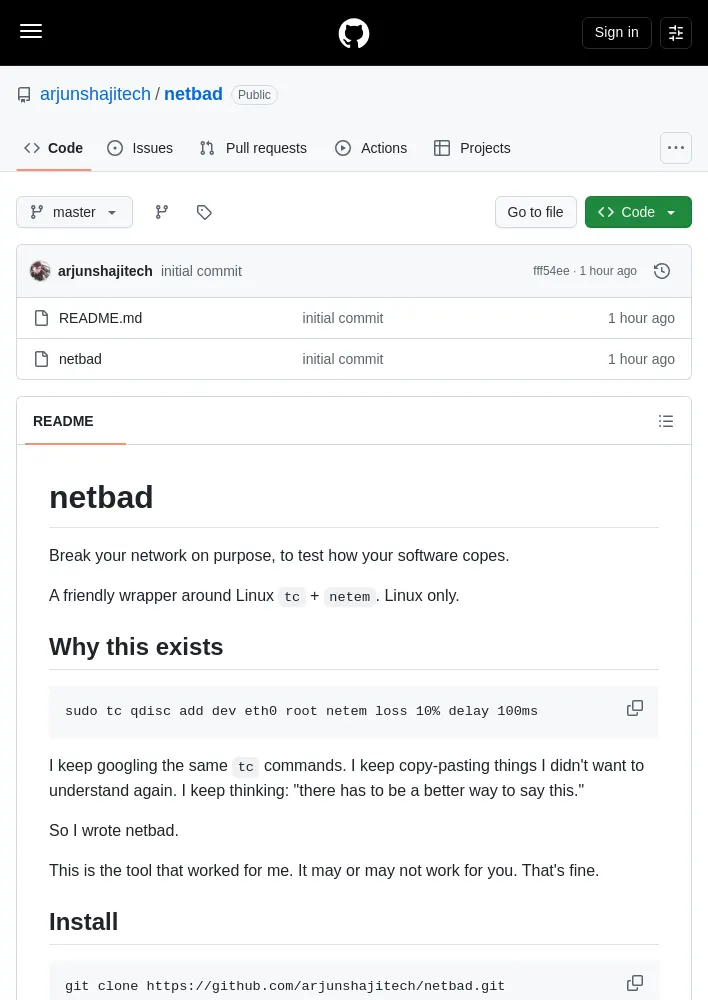Switch to the Pull requests tab
This screenshot has height=1000, width=708.
[253, 148]
